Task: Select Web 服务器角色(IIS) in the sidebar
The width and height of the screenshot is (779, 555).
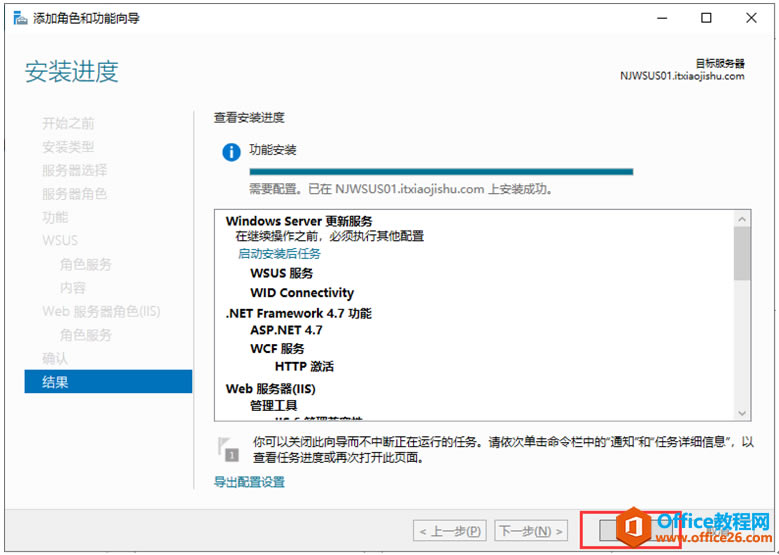Action: (x=101, y=312)
